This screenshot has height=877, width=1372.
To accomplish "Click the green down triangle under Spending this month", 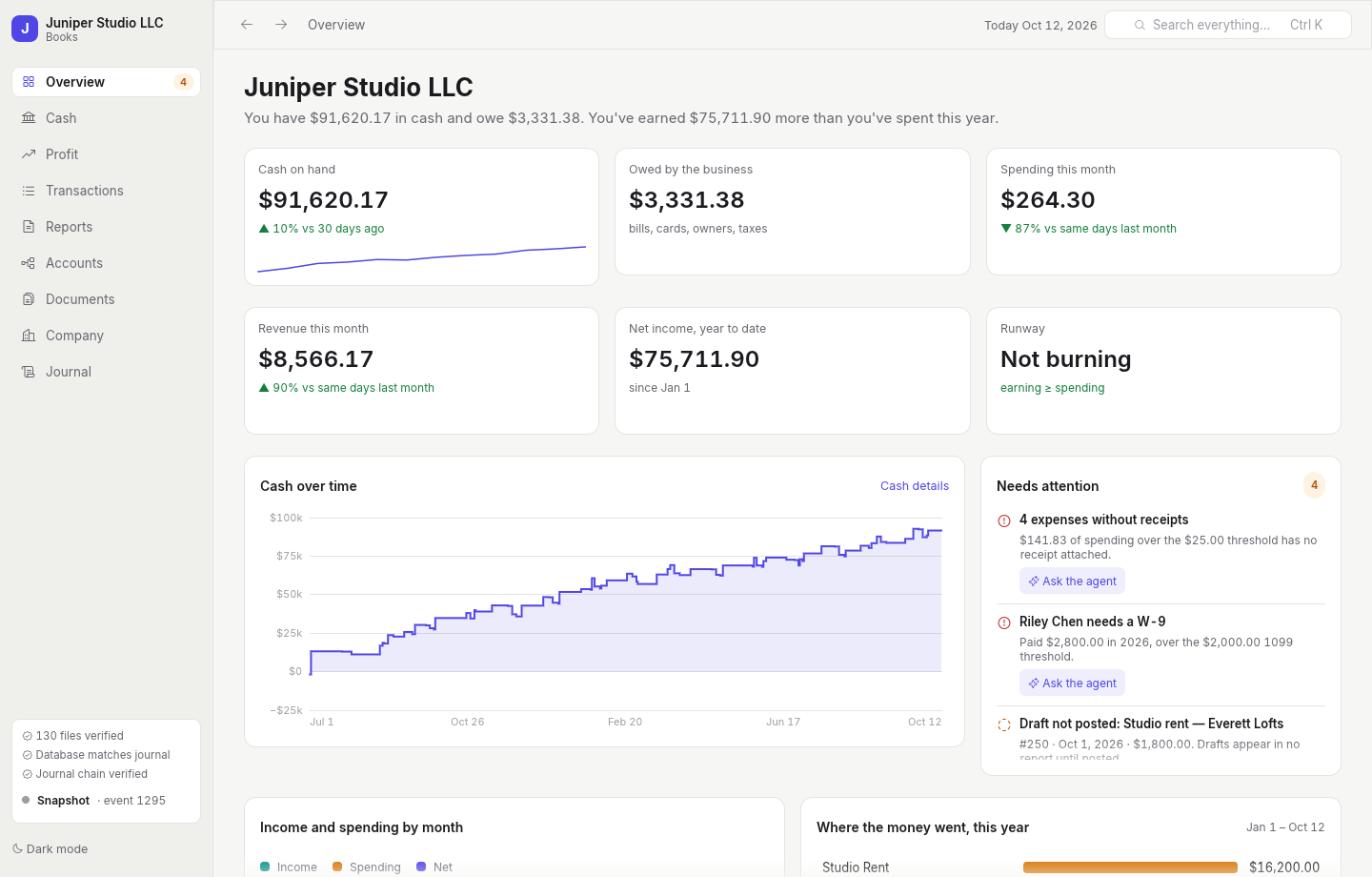I will 1006,229.
